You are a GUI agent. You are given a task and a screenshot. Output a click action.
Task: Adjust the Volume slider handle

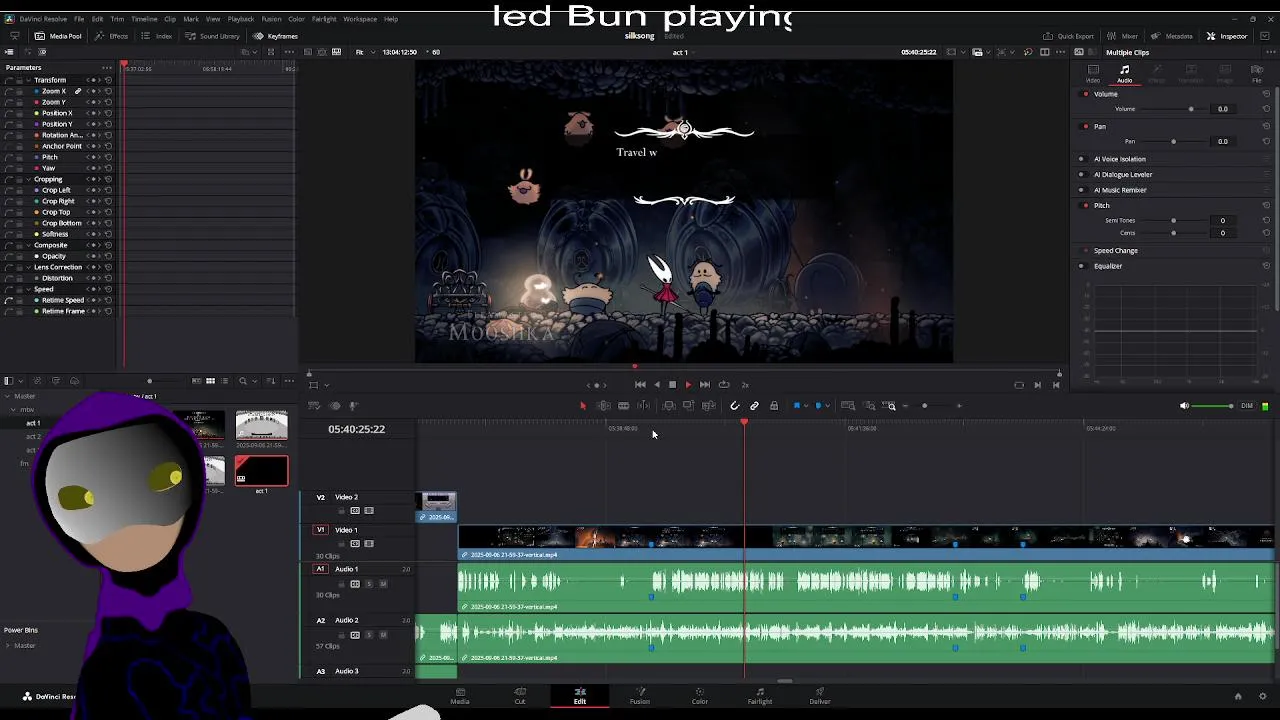(1190, 109)
